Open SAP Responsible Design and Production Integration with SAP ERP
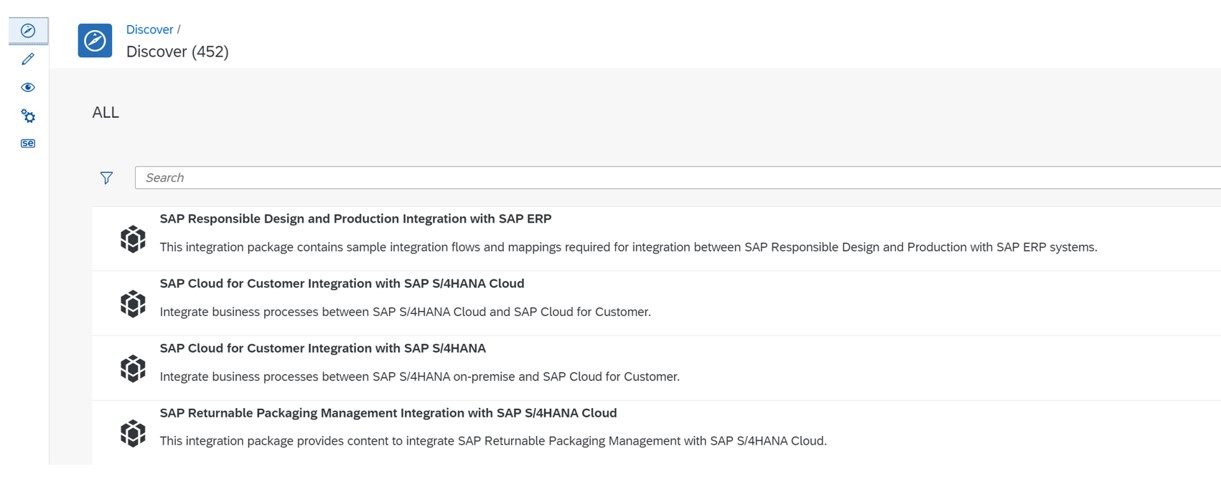The width and height of the screenshot is (1221, 477). tap(355, 218)
